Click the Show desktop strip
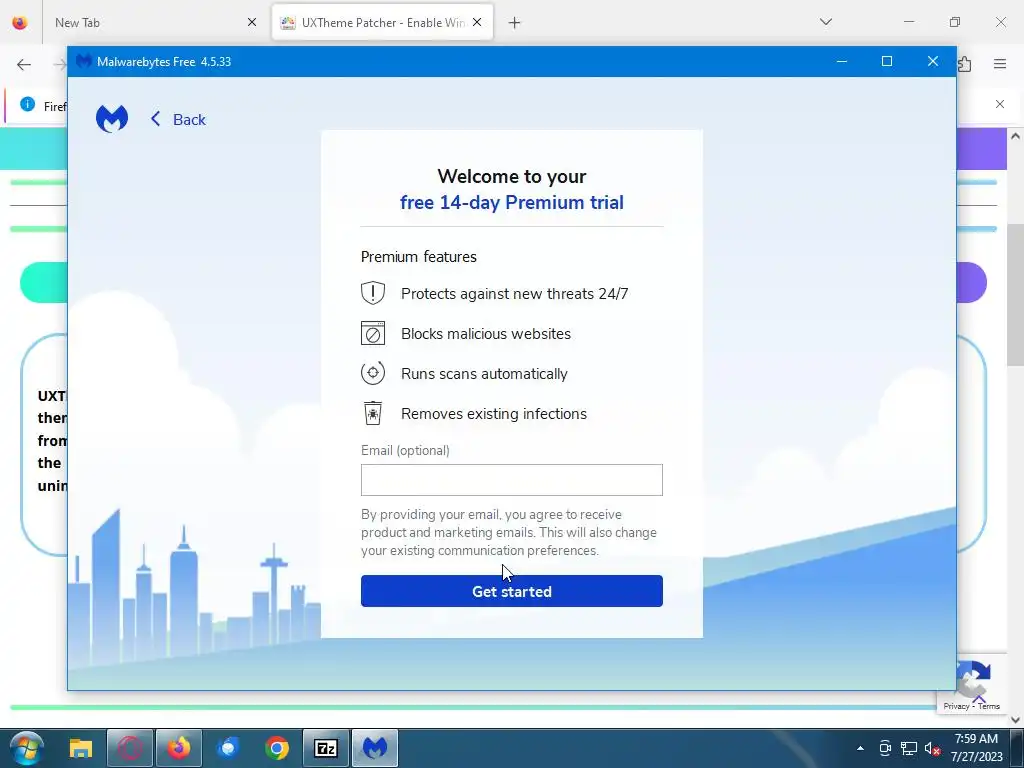Viewport: 1024px width, 768px height. 1017,748
